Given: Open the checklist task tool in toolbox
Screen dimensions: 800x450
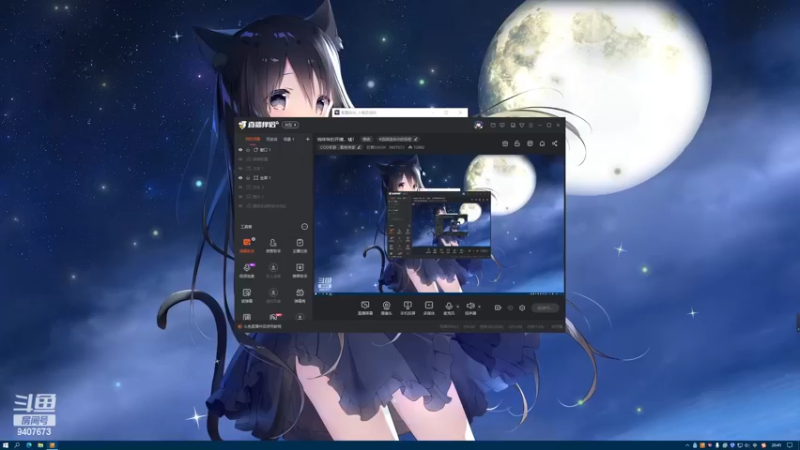Looking at the screenshot, I should [x=299, y=245].
